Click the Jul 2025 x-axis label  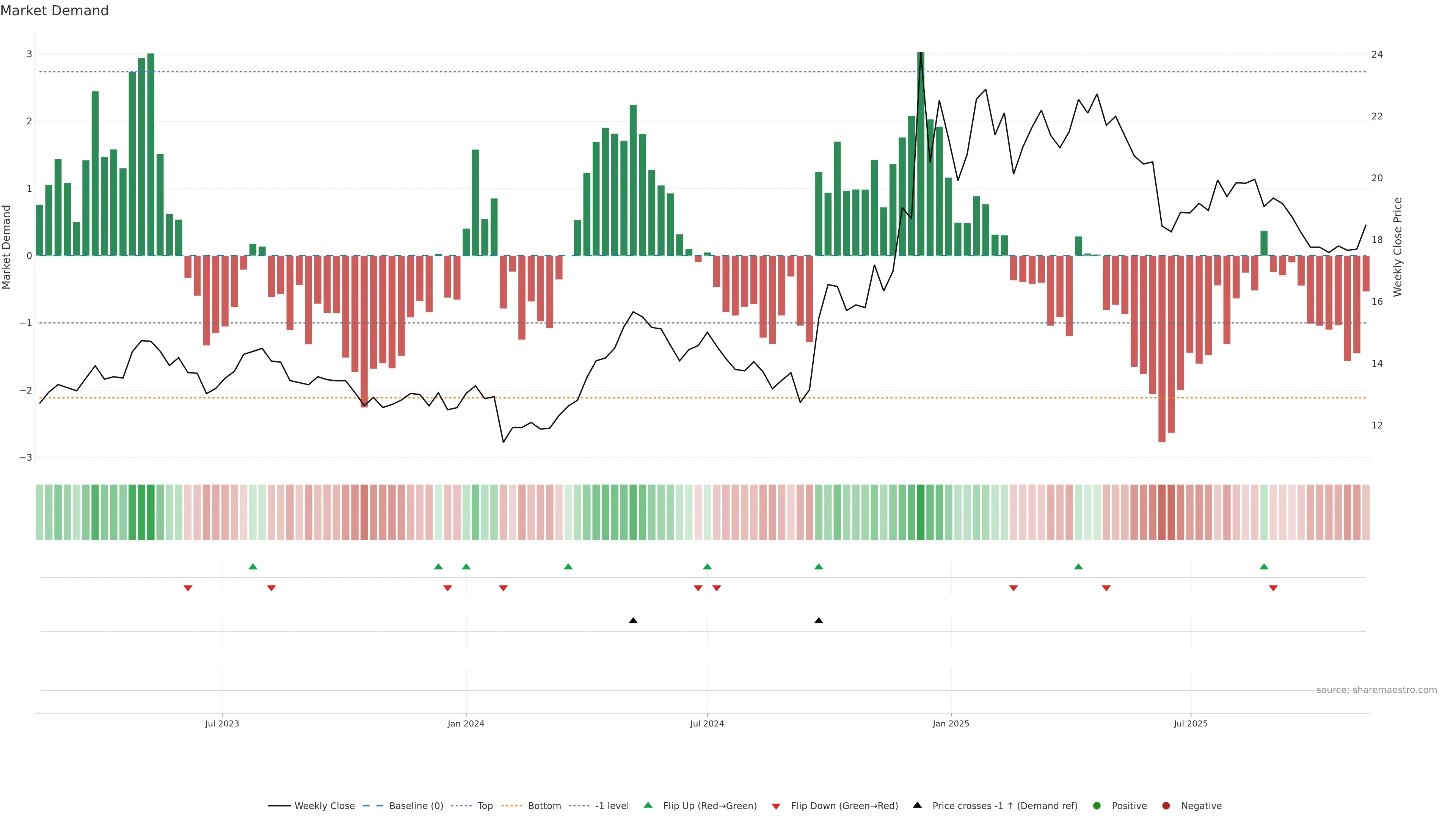1190,723
